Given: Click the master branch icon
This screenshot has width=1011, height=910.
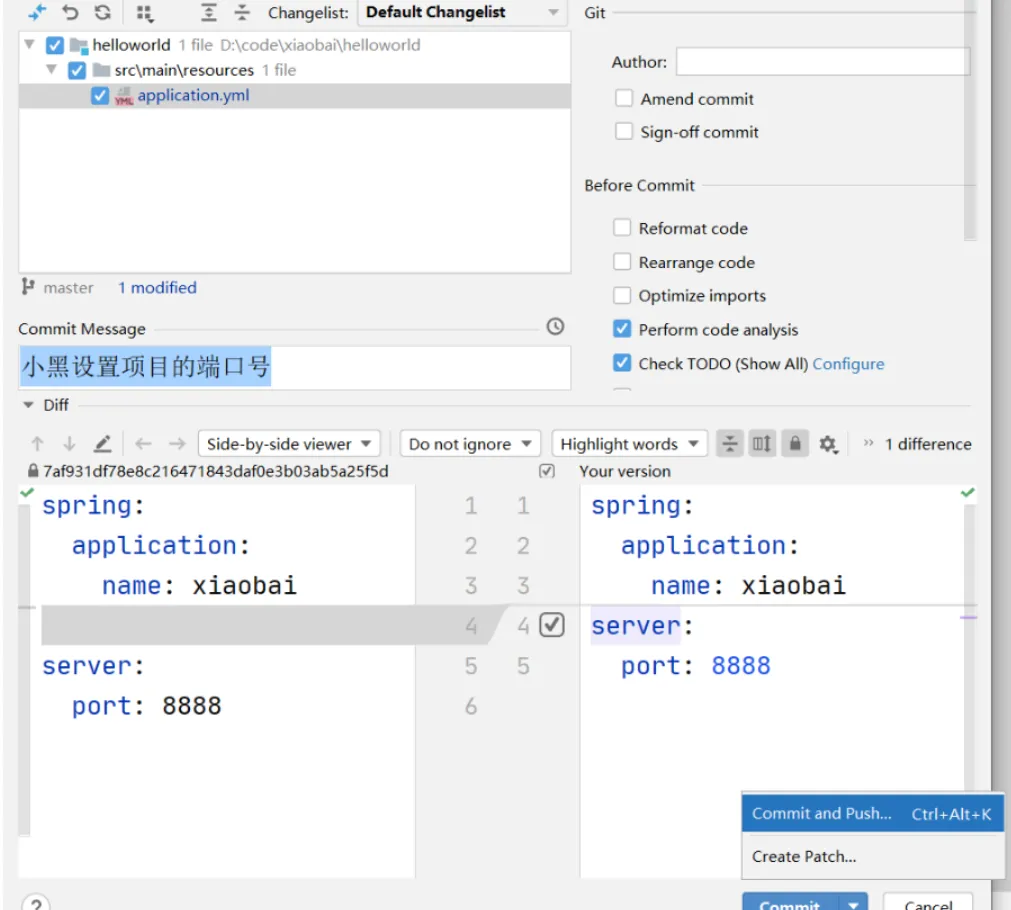Looking at the screenshot, I should tap(28, 286).
